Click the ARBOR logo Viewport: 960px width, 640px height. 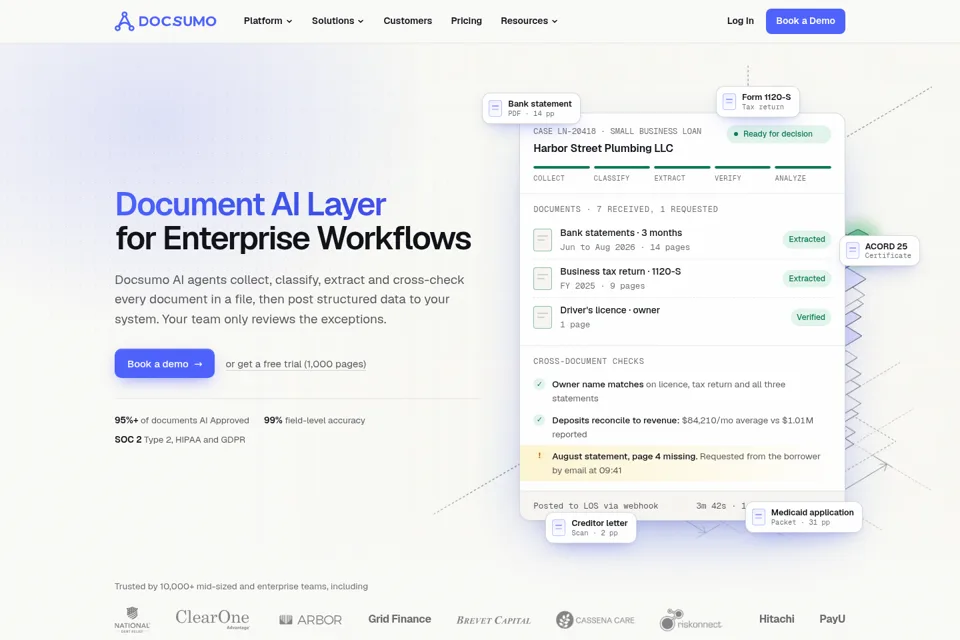point(310,620)
